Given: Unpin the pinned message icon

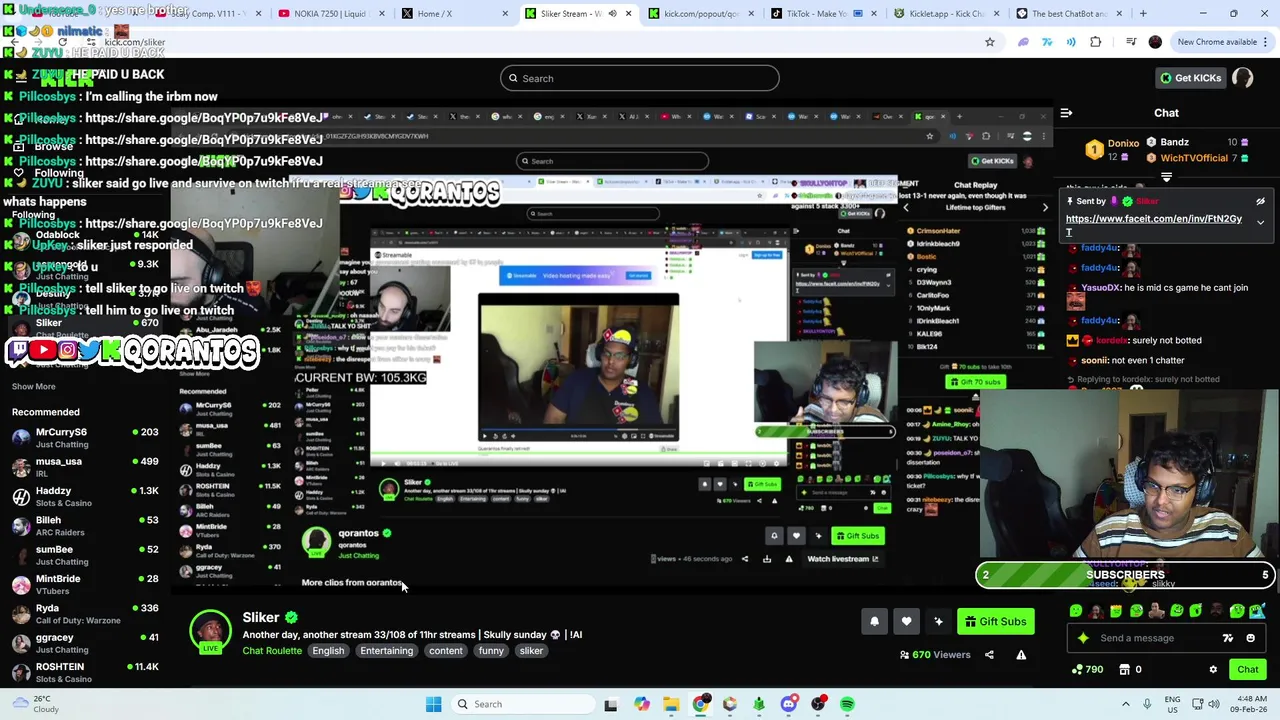Looking at the screenshot, I should pos(1260,201).
